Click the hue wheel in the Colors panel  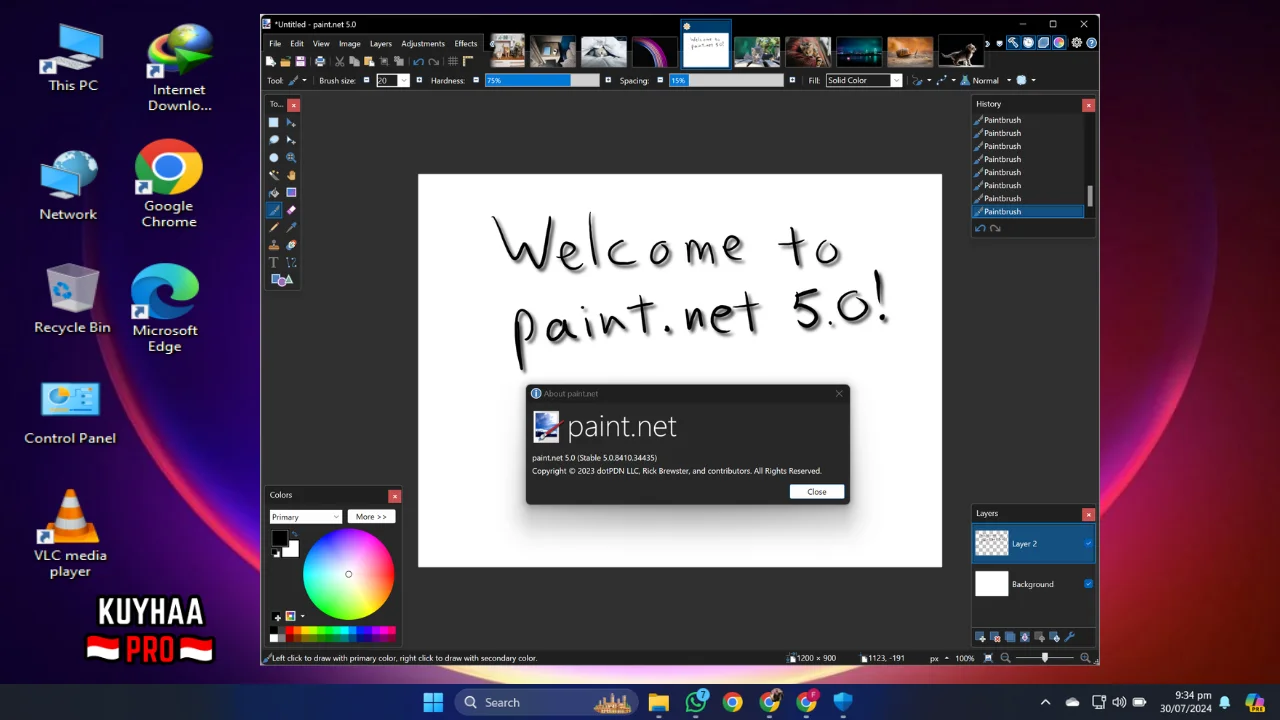tap(349, 574)
